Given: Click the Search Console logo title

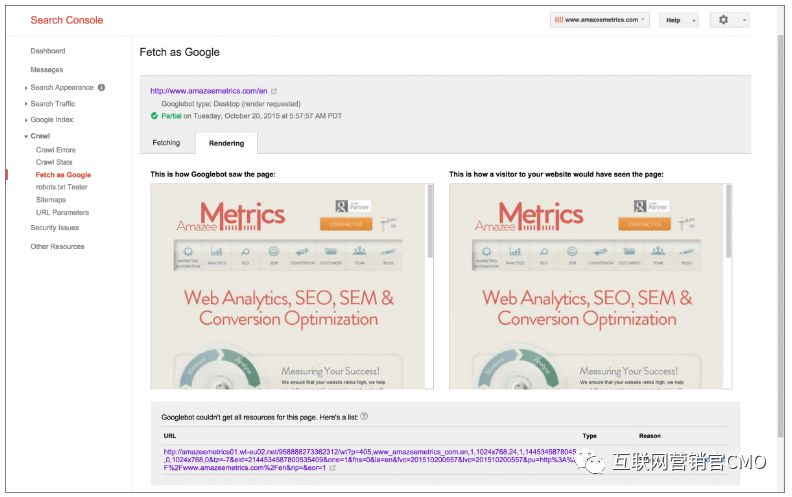Looking at the screenshot, I should coord(66,20).
